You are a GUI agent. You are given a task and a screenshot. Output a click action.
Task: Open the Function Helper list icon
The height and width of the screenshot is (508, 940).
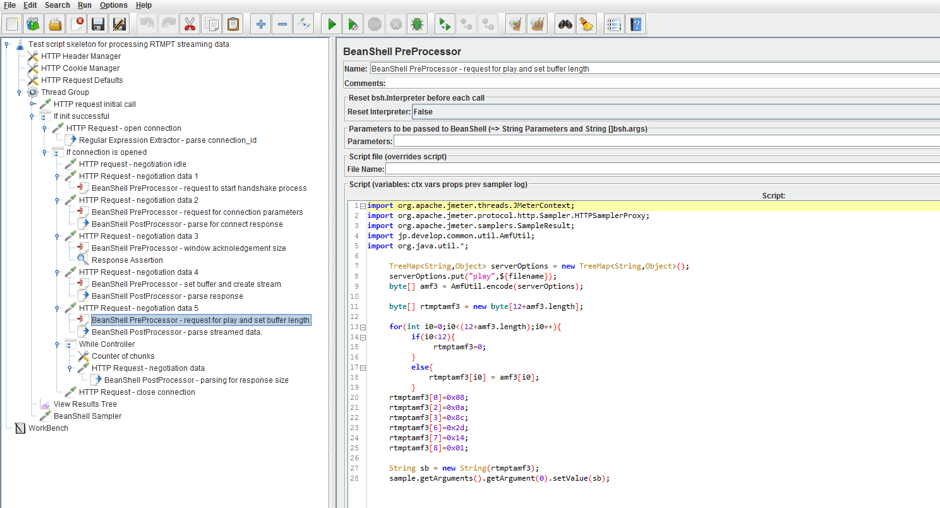(614, 25)
